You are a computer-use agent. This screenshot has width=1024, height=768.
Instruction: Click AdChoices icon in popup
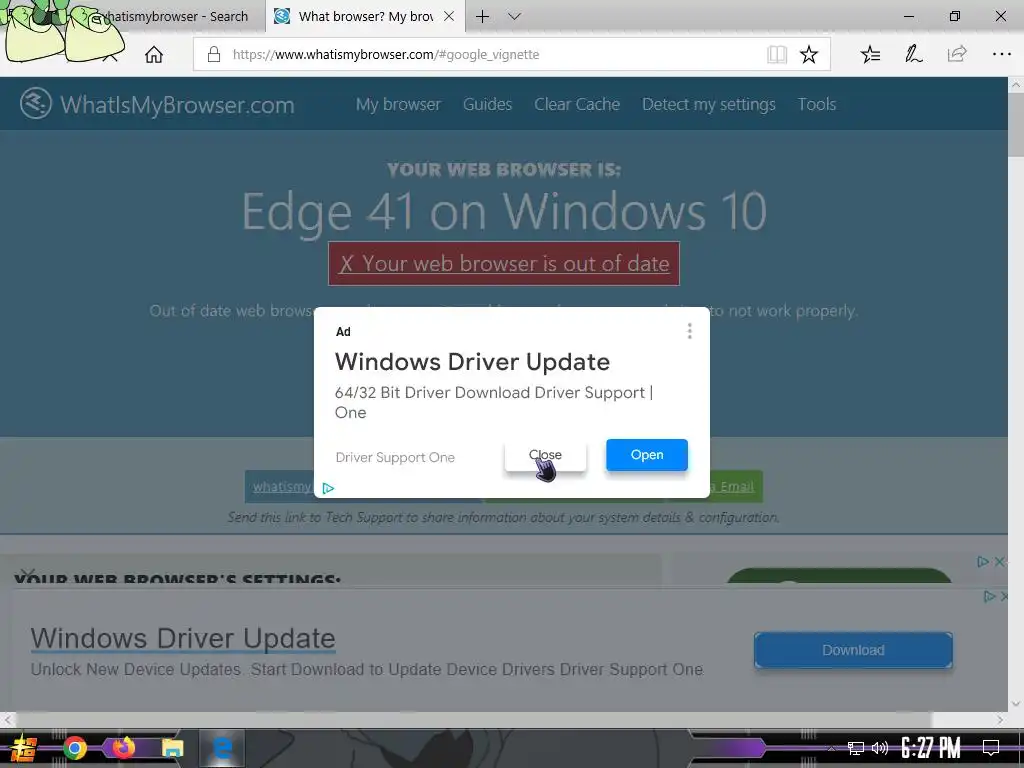pos(328,488)
